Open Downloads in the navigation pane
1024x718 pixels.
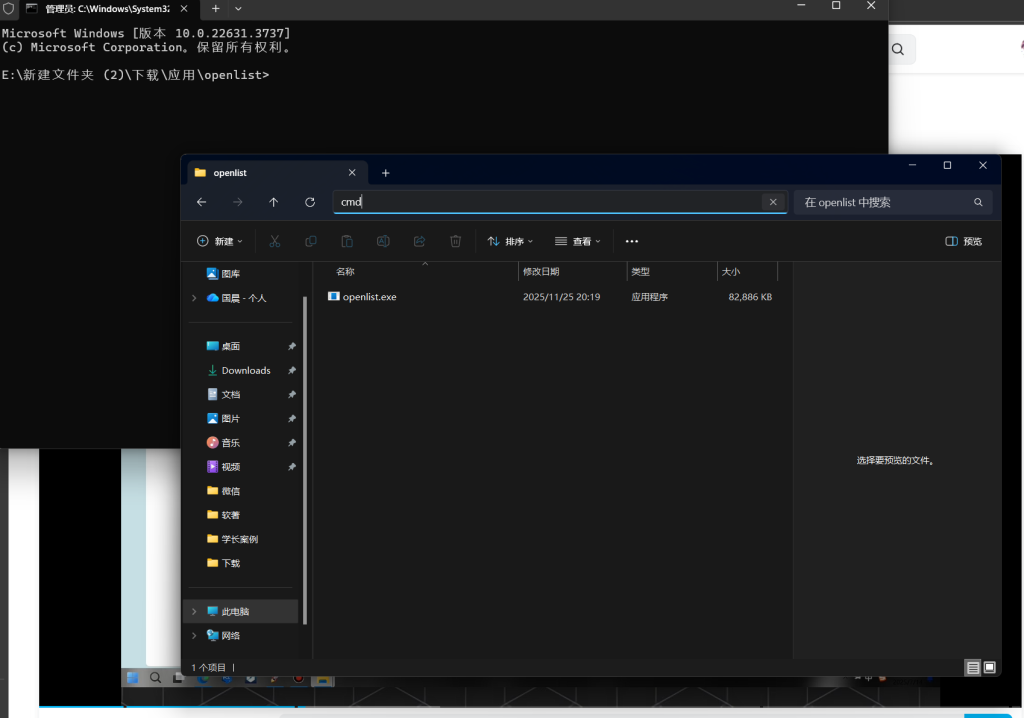coord(245,370)
